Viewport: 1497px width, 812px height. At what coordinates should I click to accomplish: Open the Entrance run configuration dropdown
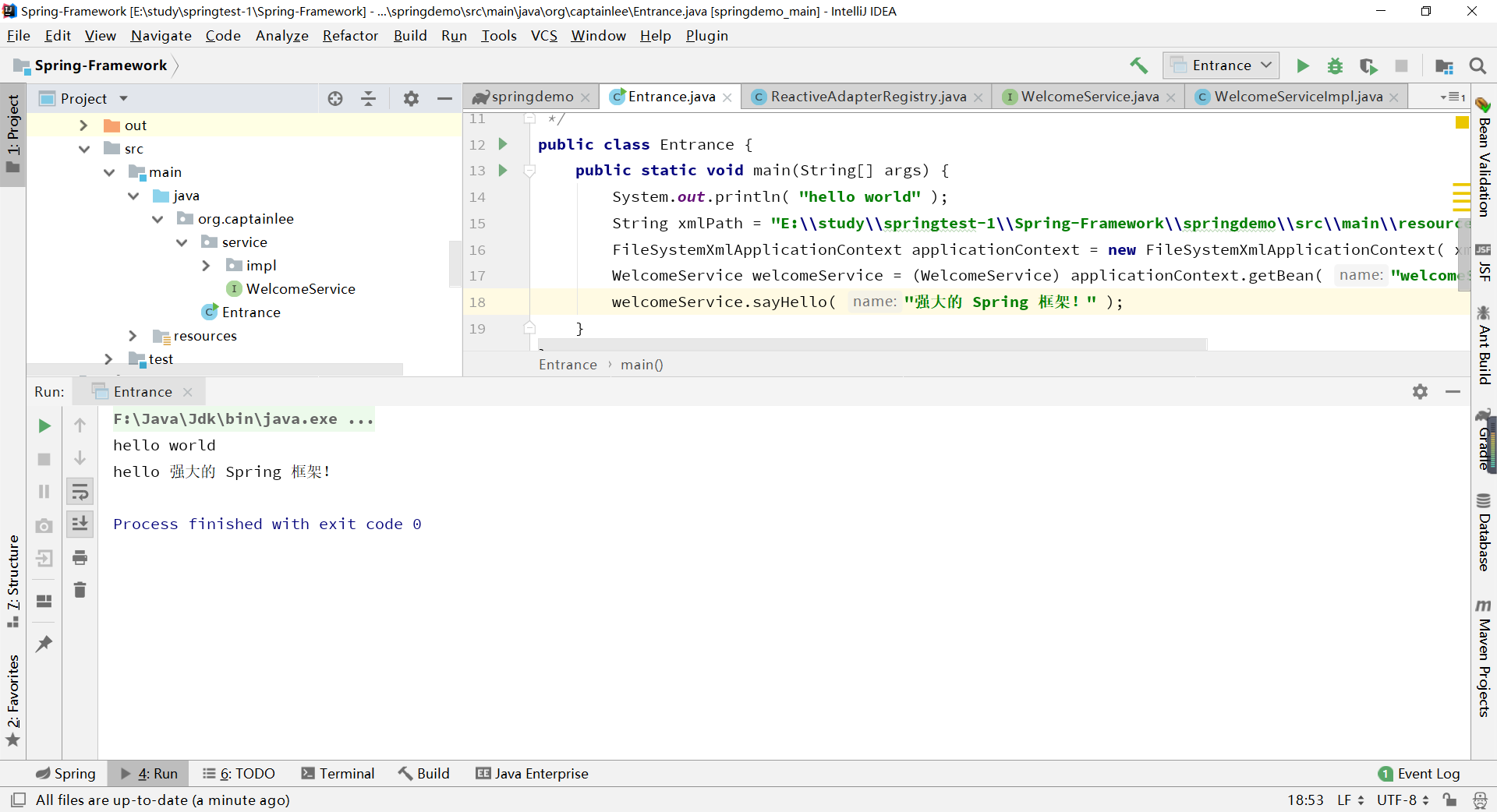1221,65
